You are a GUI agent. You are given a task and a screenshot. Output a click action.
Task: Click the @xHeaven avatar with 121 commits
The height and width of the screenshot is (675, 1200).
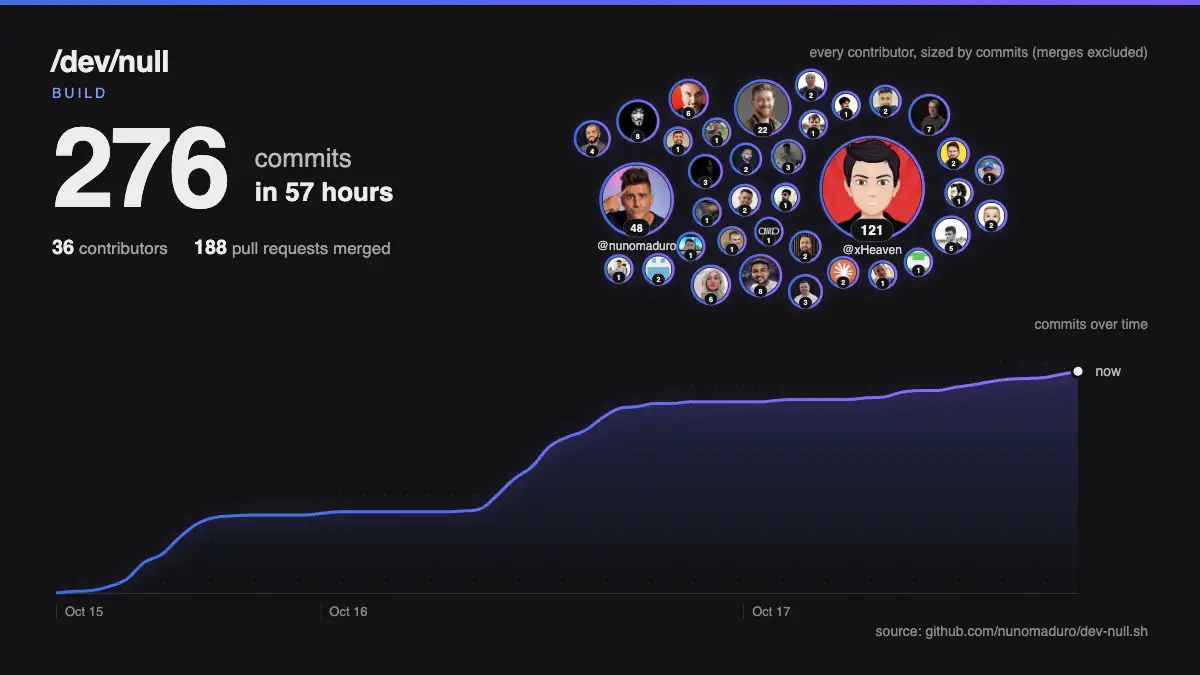click(x=872, y=189)
